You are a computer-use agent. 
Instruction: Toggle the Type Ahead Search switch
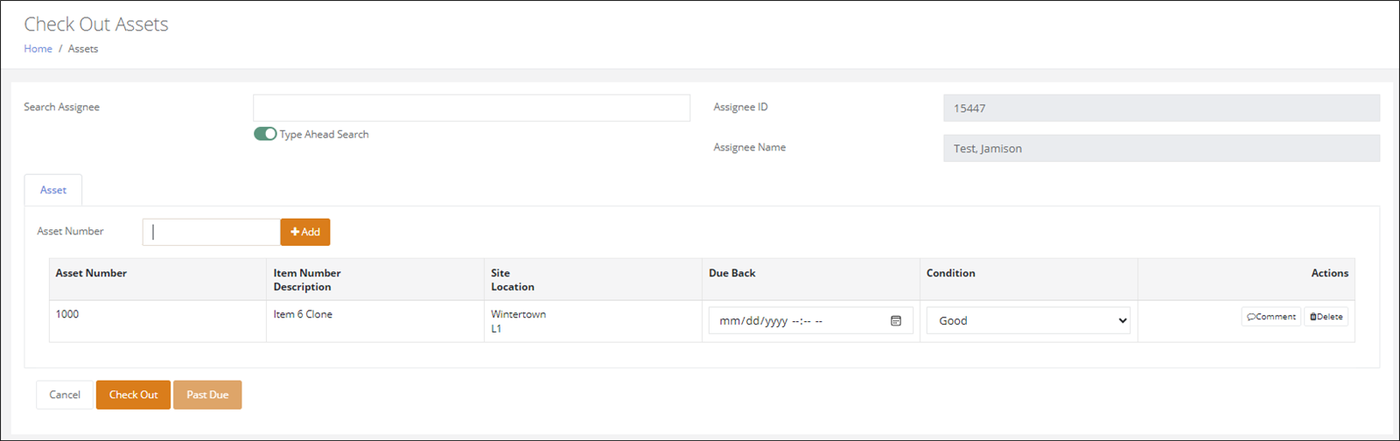coord(265,134)
